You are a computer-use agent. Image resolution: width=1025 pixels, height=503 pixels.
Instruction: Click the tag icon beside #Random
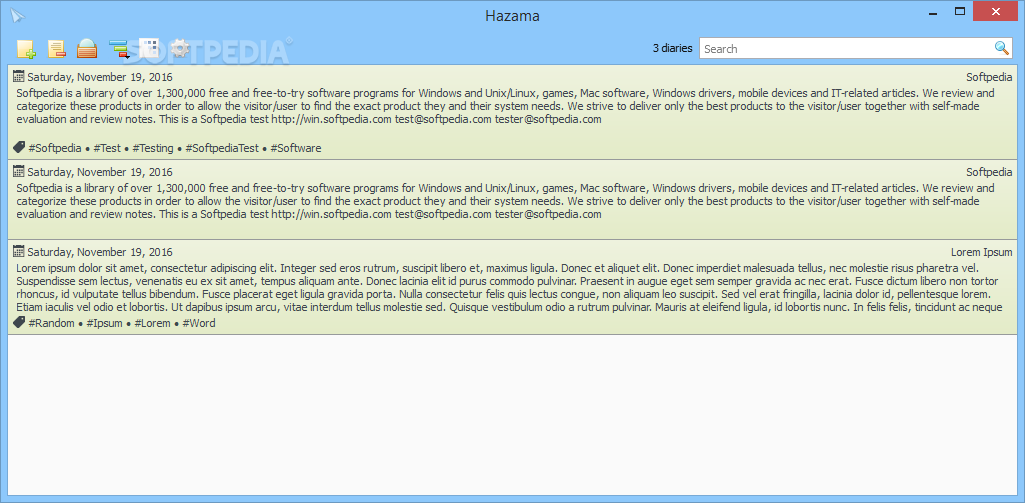pyautogui.click(x=19, y=322)
